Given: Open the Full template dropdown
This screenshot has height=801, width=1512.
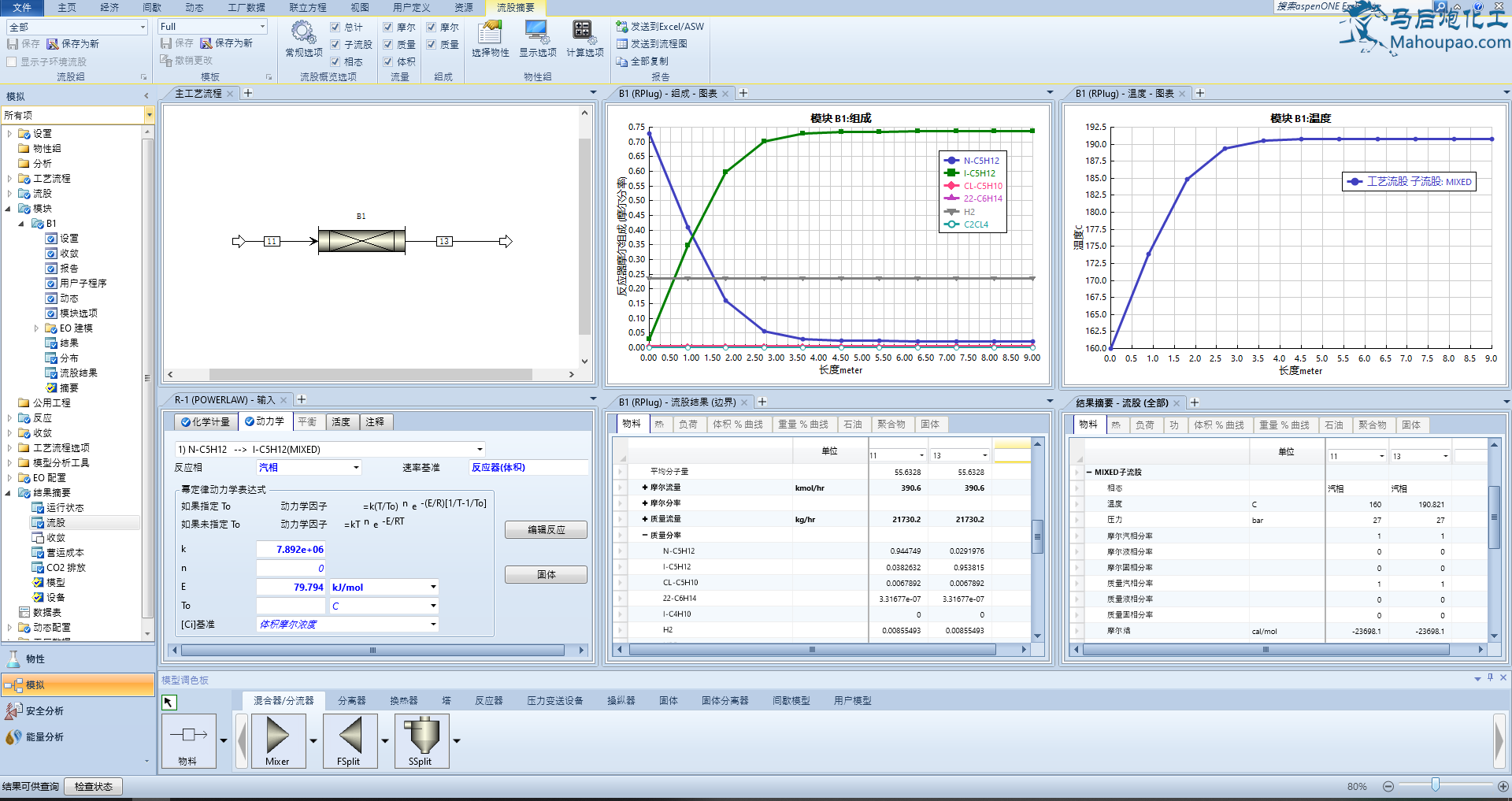Looking at the screenshot, I should 262,27.
